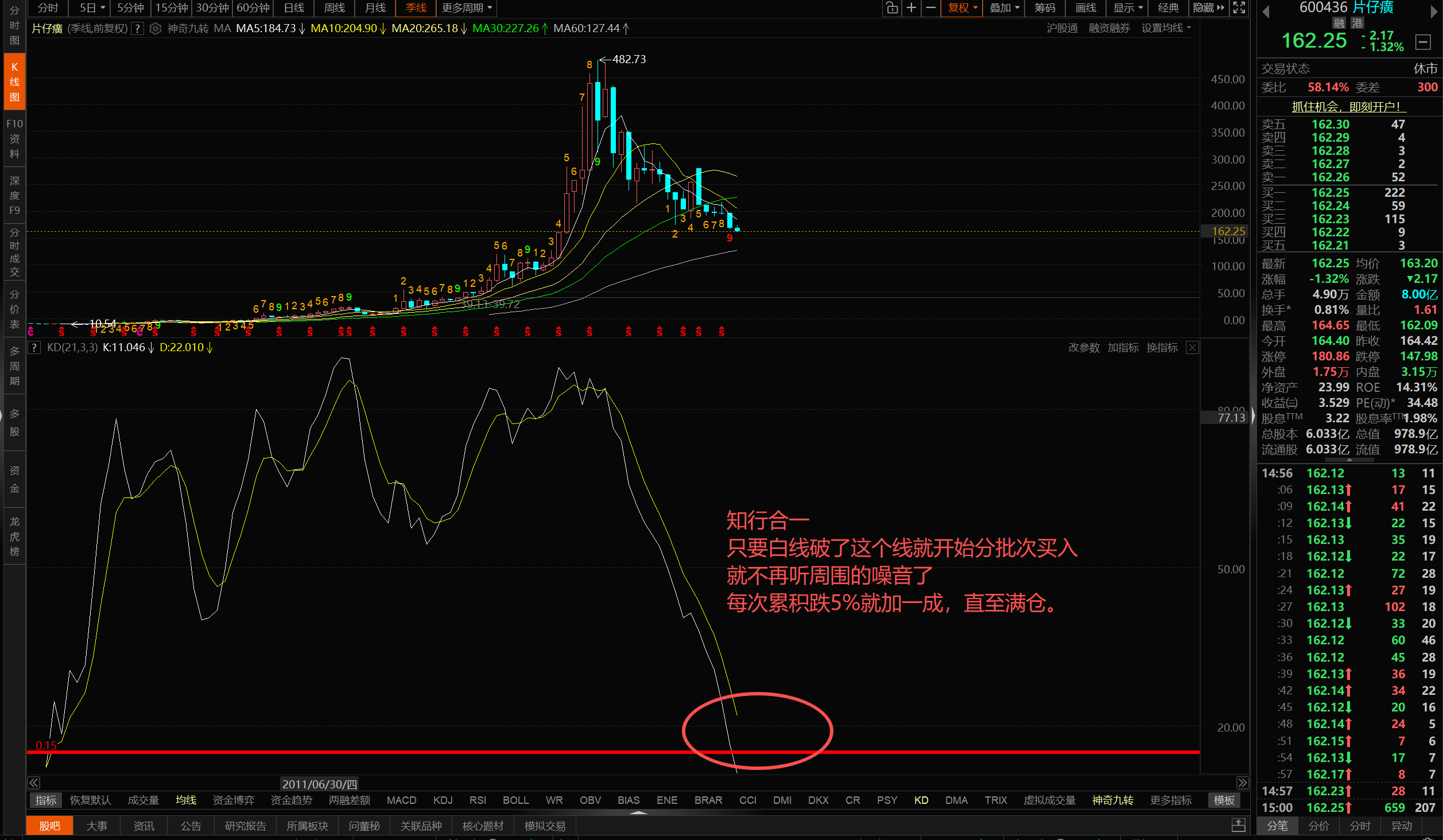Close the KD indicator with the X icon
The height and width of the screenshot is (840, 1443).
click(1192, 347)
